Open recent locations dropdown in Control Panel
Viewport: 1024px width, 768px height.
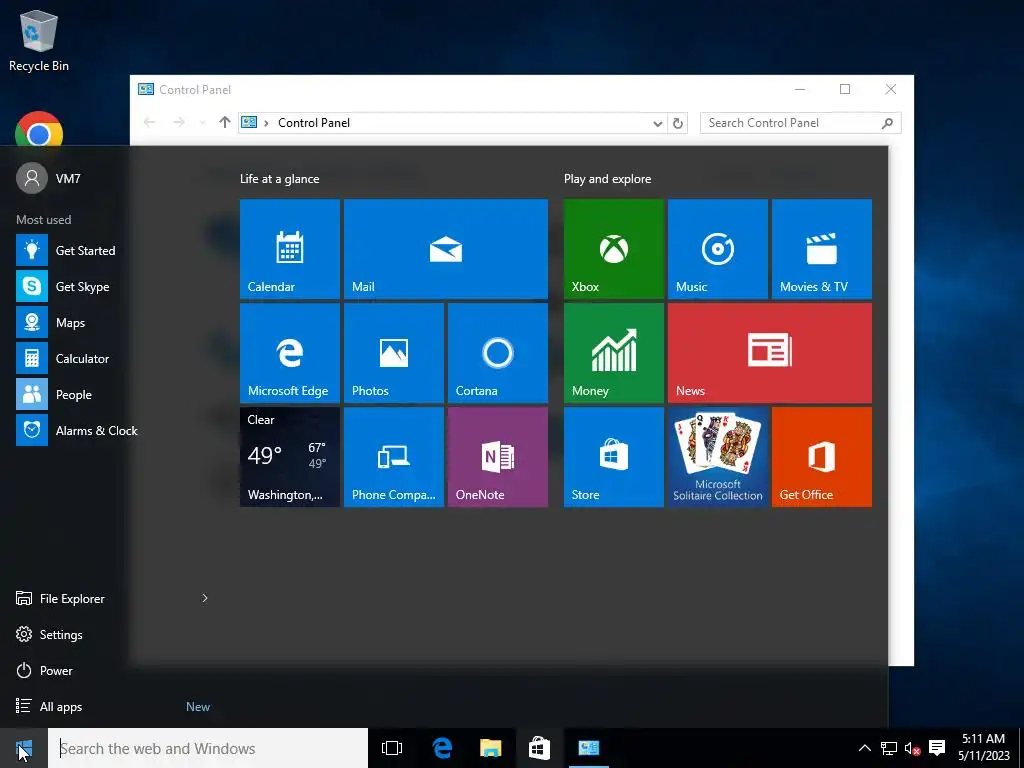tap(202, 123)
